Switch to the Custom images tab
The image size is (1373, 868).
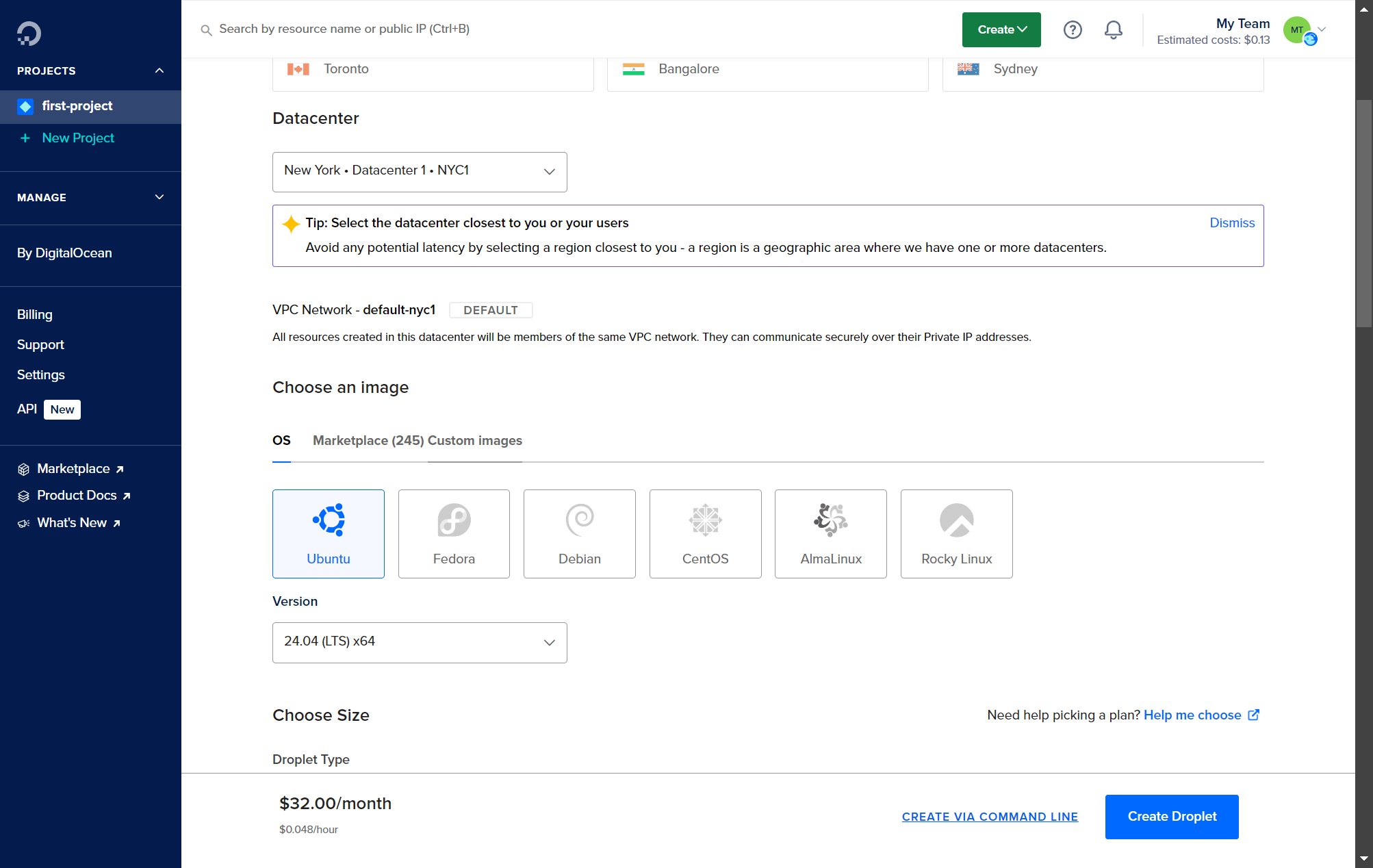click(x=475, y=441)
